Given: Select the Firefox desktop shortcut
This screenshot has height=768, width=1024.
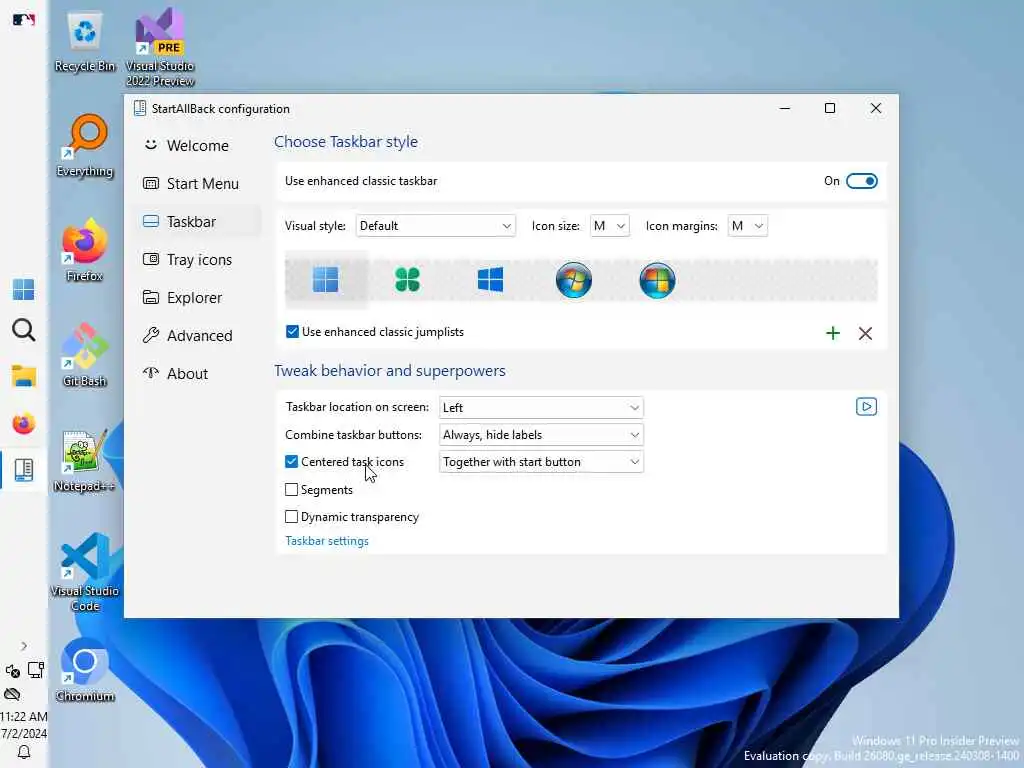Looking at the screenshot, I should coord(85,251).
